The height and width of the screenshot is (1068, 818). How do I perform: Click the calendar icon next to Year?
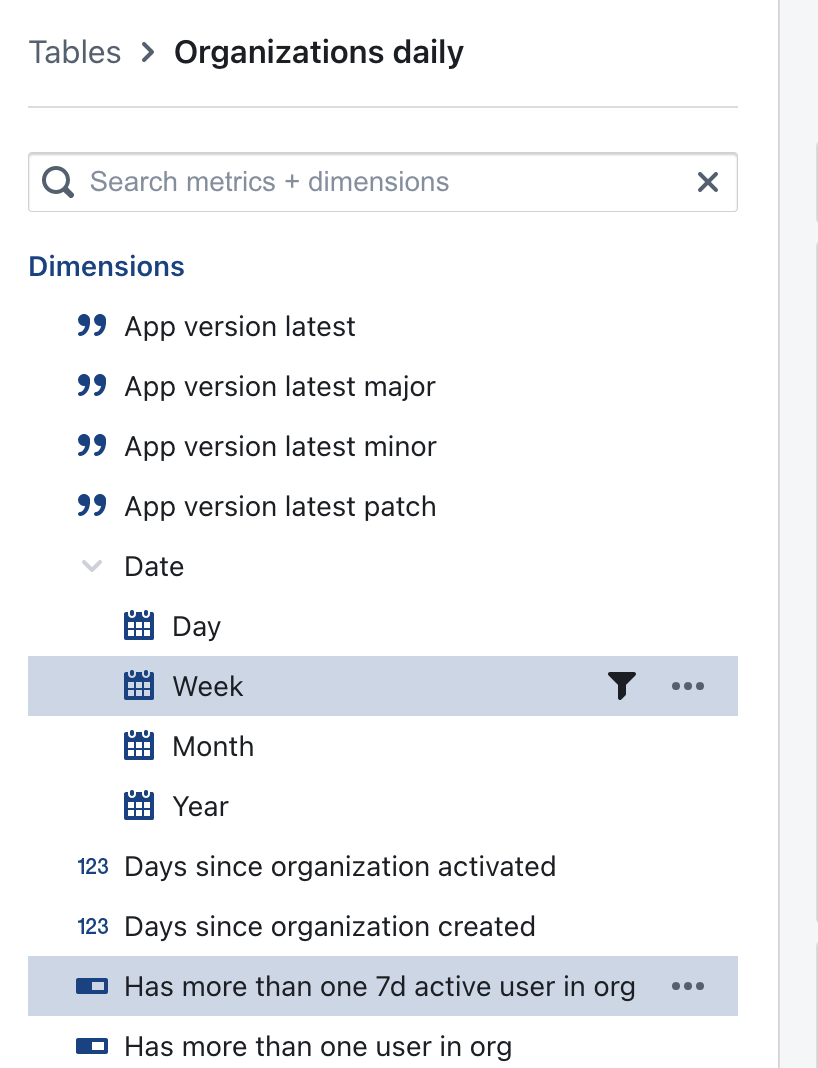(x=139, y=806)
